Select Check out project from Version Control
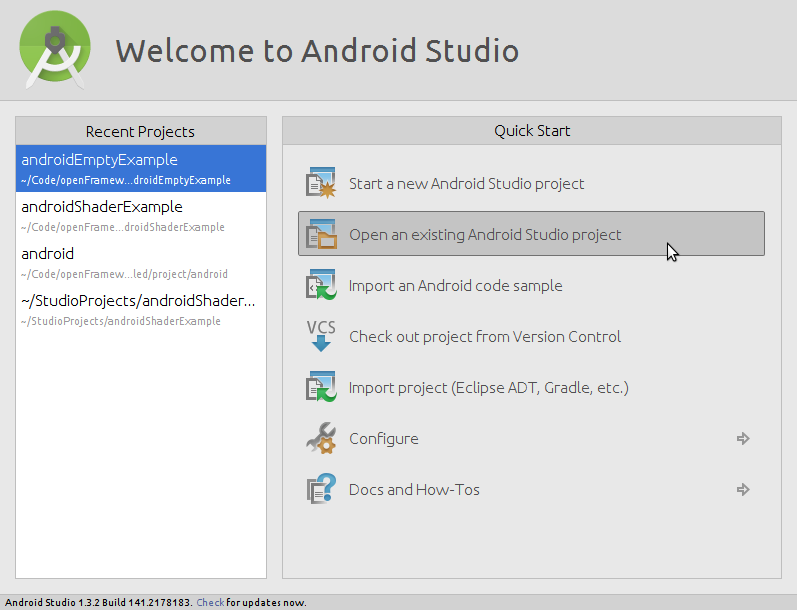 click(485, 337)
